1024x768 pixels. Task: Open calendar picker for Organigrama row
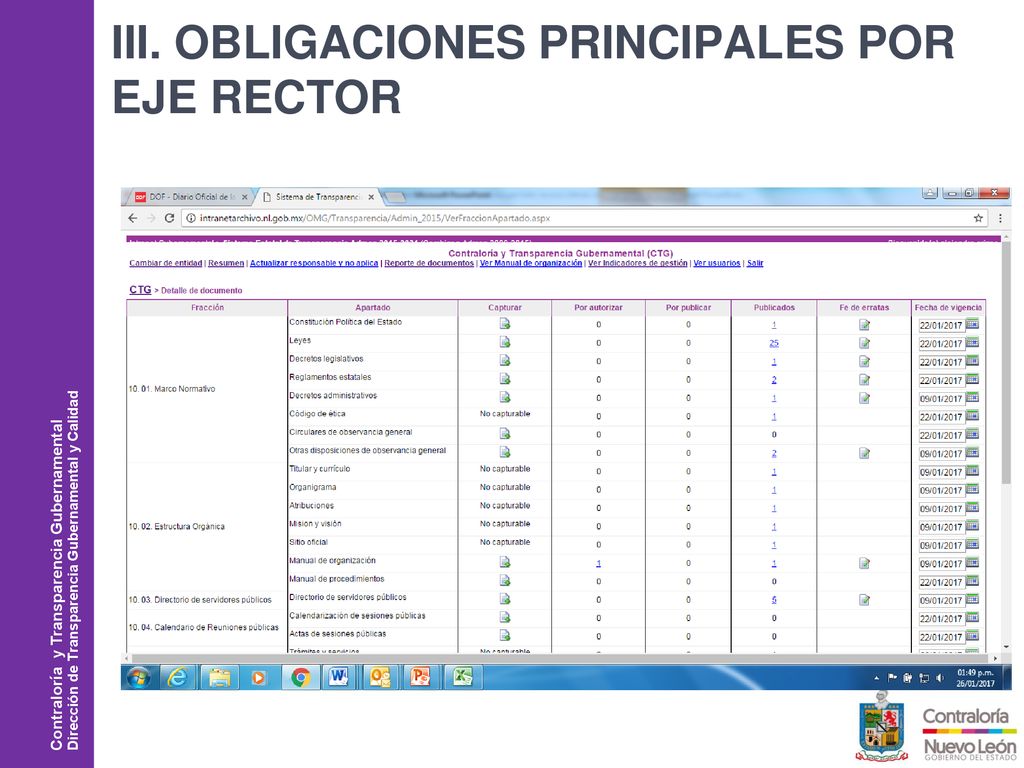(972, 489)
